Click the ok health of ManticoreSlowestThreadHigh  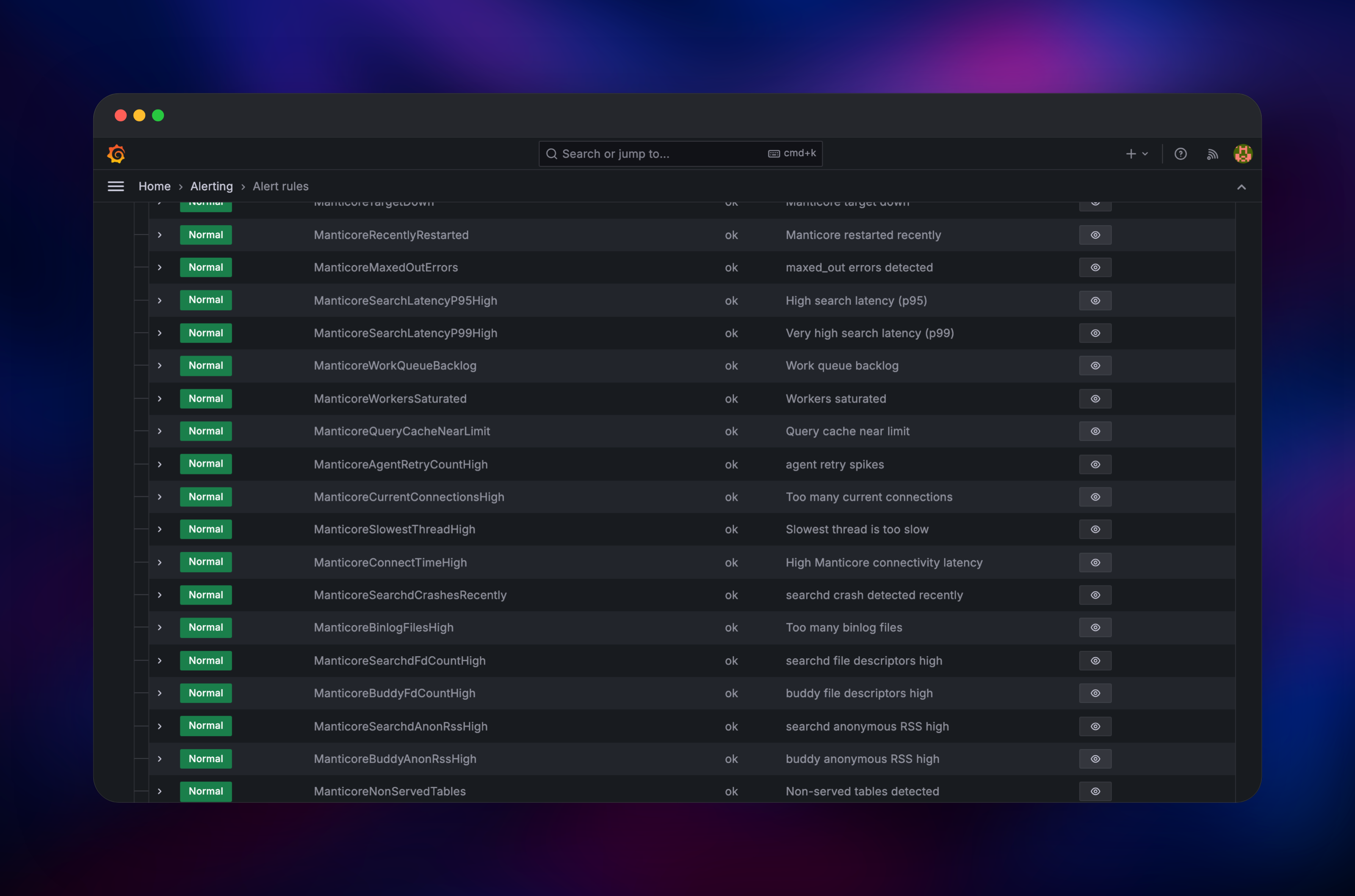[731, 529]
